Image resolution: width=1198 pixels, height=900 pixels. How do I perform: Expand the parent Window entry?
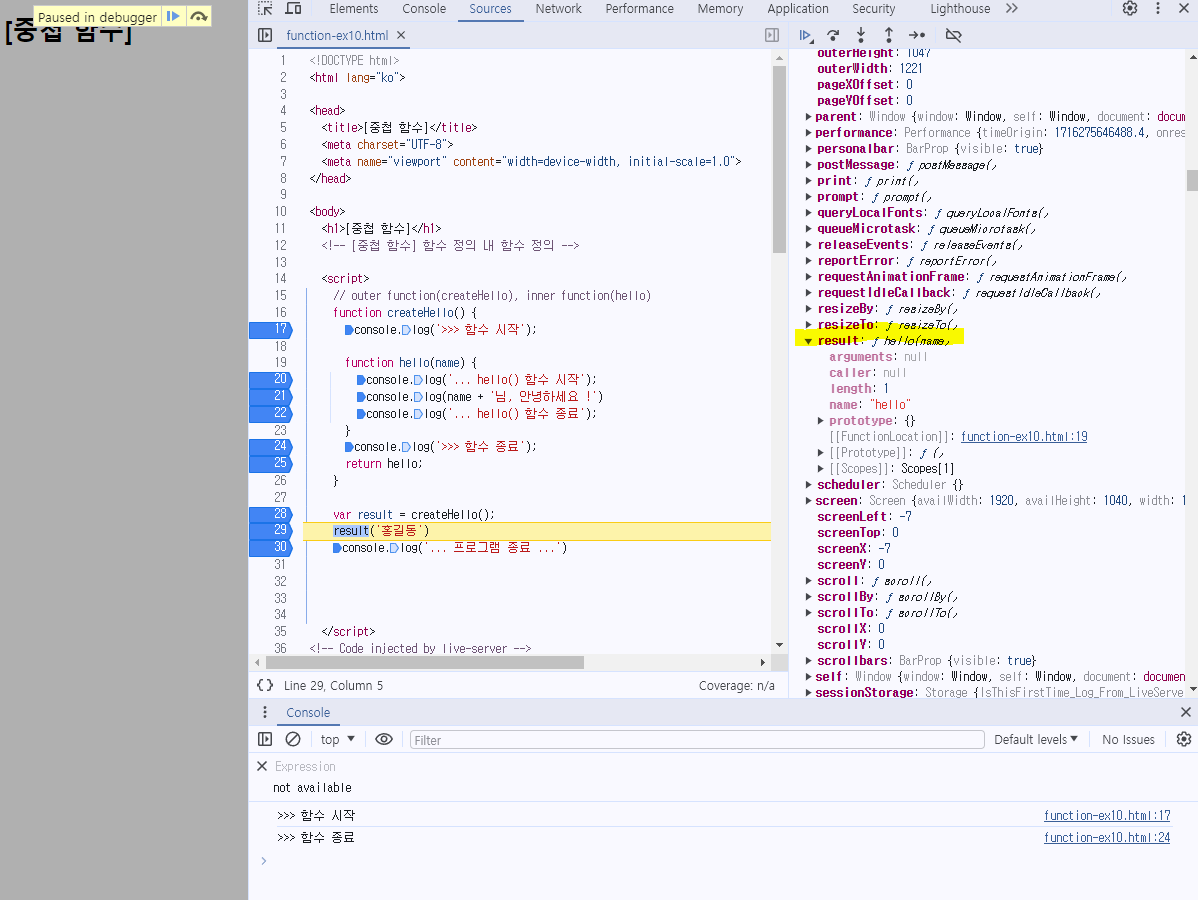(808, 117)
